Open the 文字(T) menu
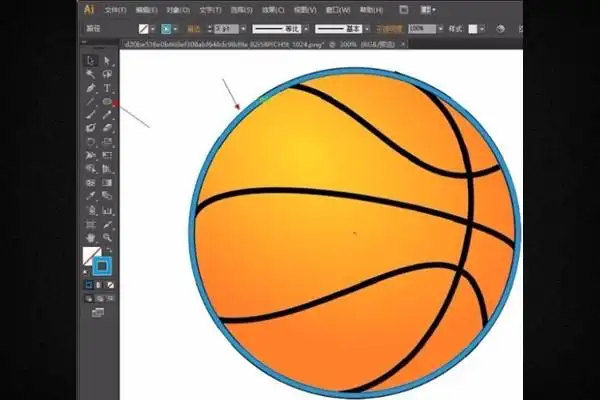Viewport: 600px width, 400px height. 210,10
